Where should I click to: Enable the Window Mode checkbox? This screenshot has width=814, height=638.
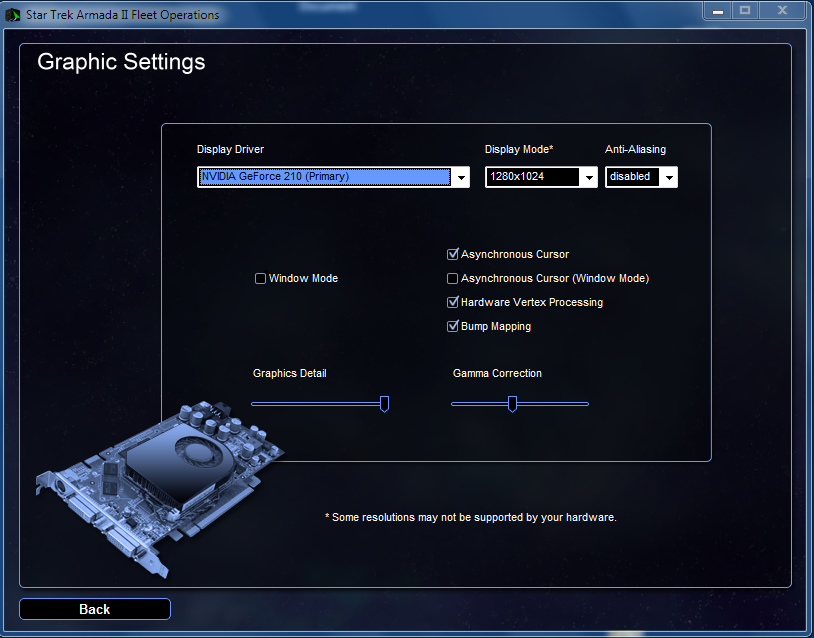point(260,279)
